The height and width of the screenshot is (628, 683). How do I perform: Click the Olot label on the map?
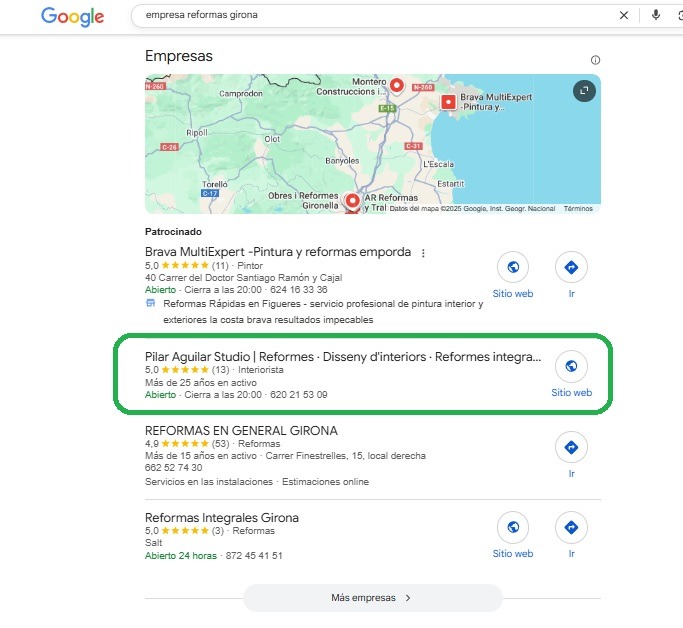272,139
